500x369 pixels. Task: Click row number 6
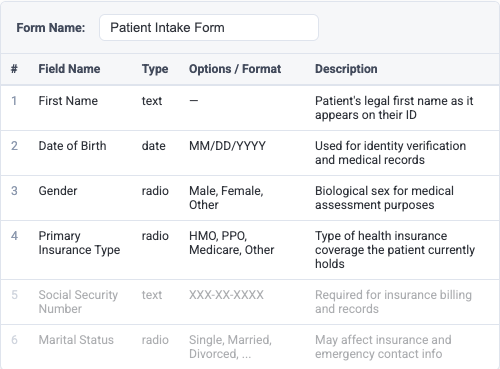point(14,340)
